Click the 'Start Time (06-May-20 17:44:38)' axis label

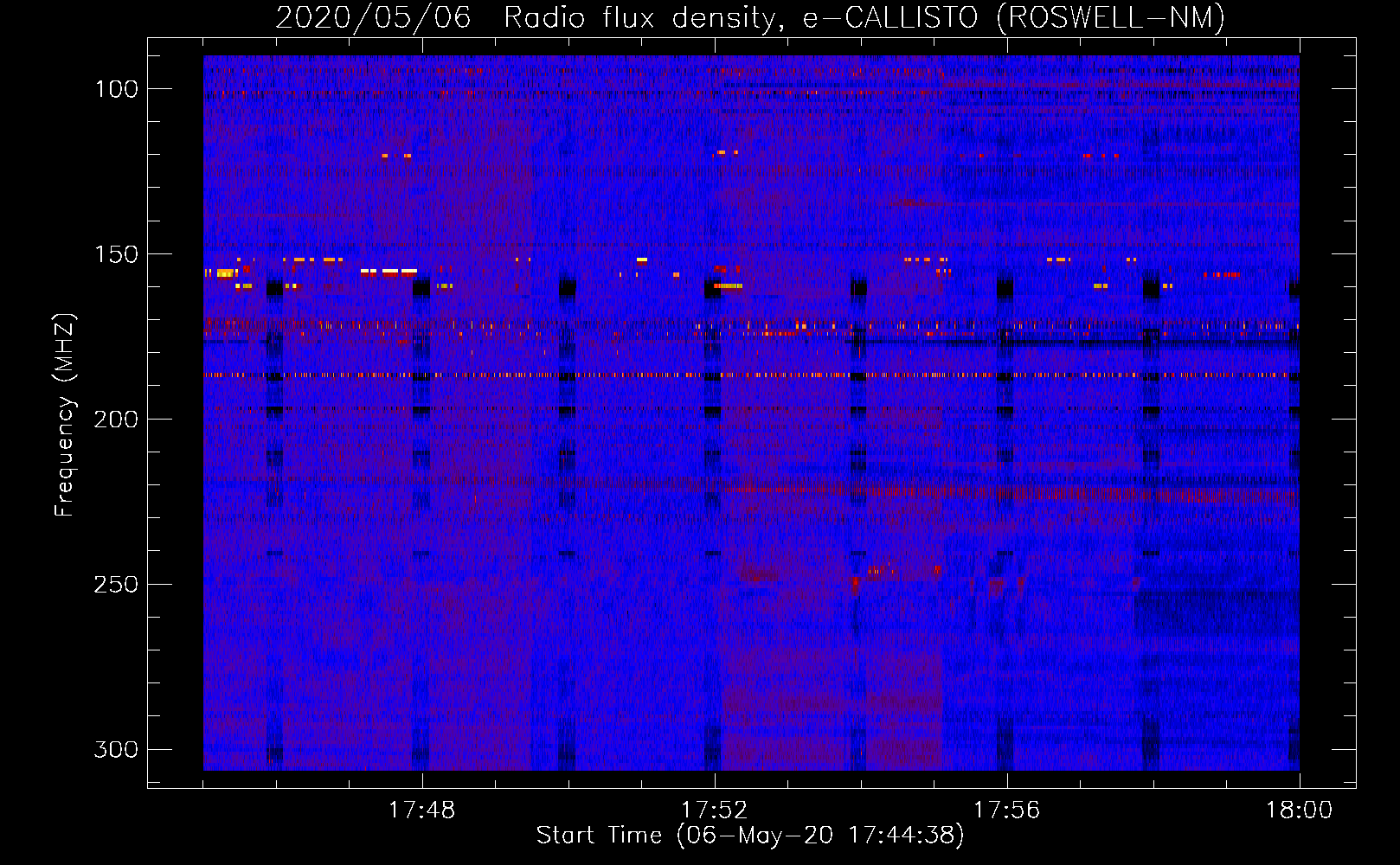tap(750, 836)
